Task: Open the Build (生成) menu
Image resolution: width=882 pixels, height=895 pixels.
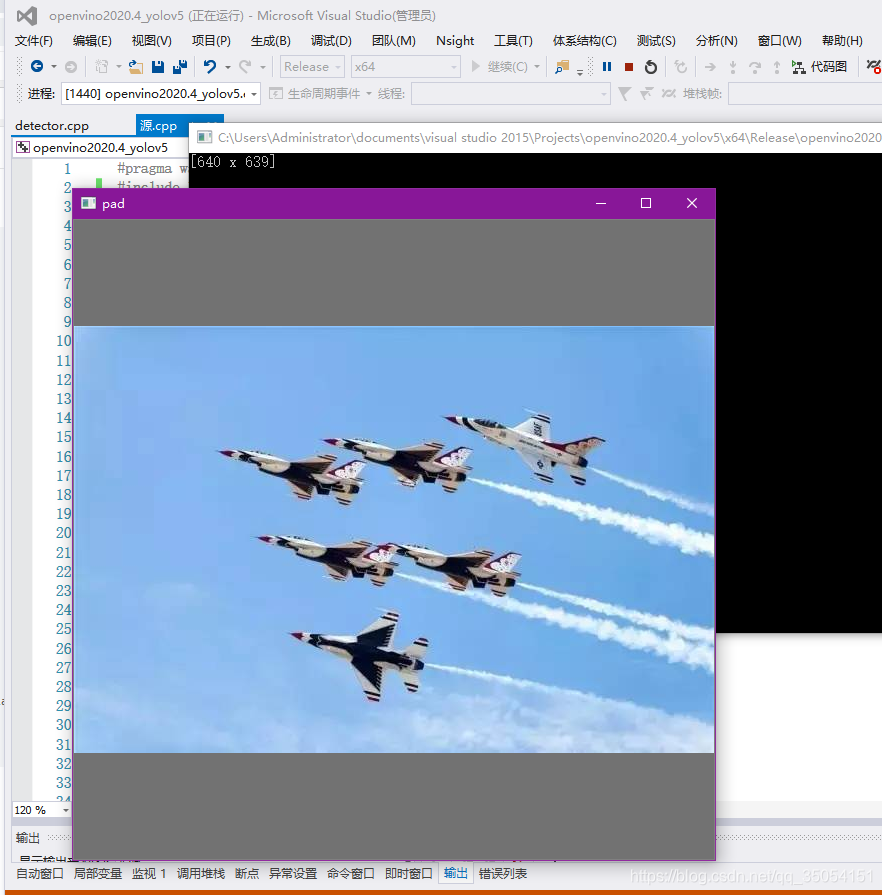Action: [271, 41]
